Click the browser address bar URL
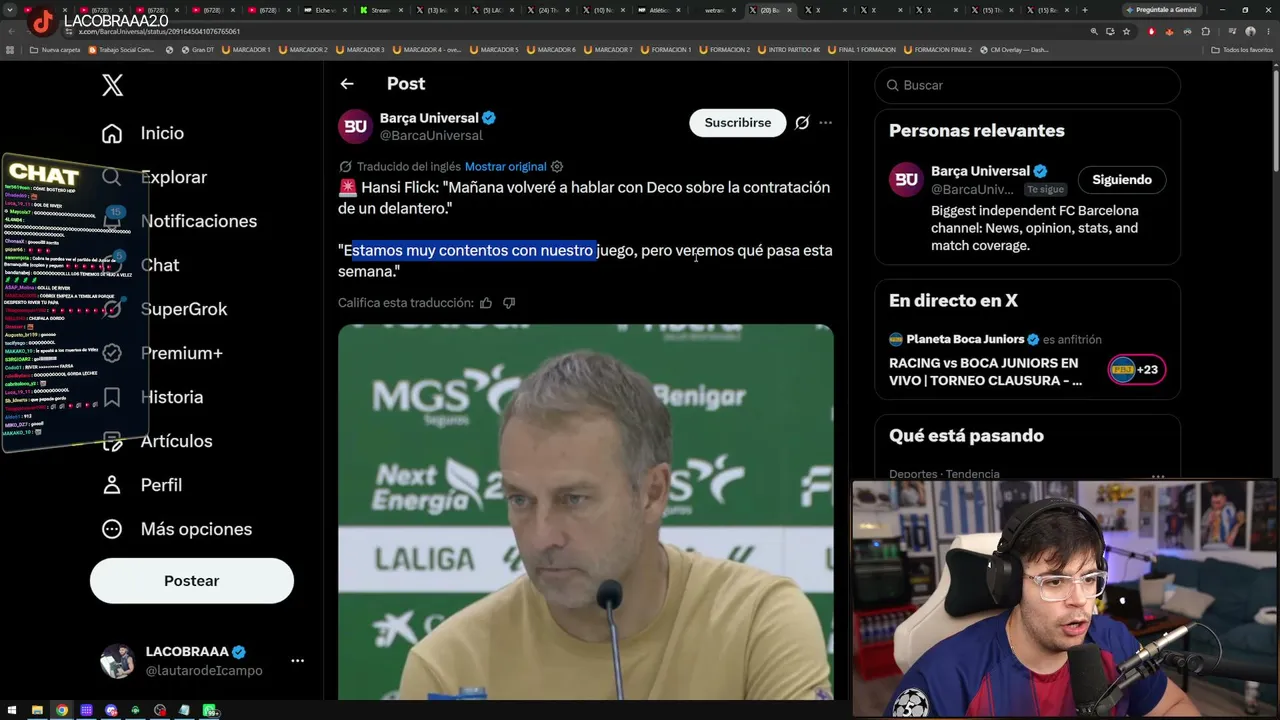 [x=160, y=31]
